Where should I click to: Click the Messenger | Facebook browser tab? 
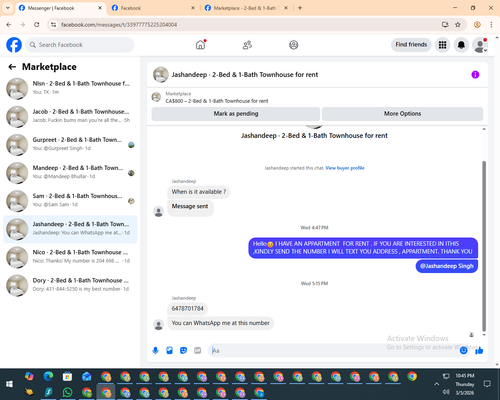click(x=60, y=8)
